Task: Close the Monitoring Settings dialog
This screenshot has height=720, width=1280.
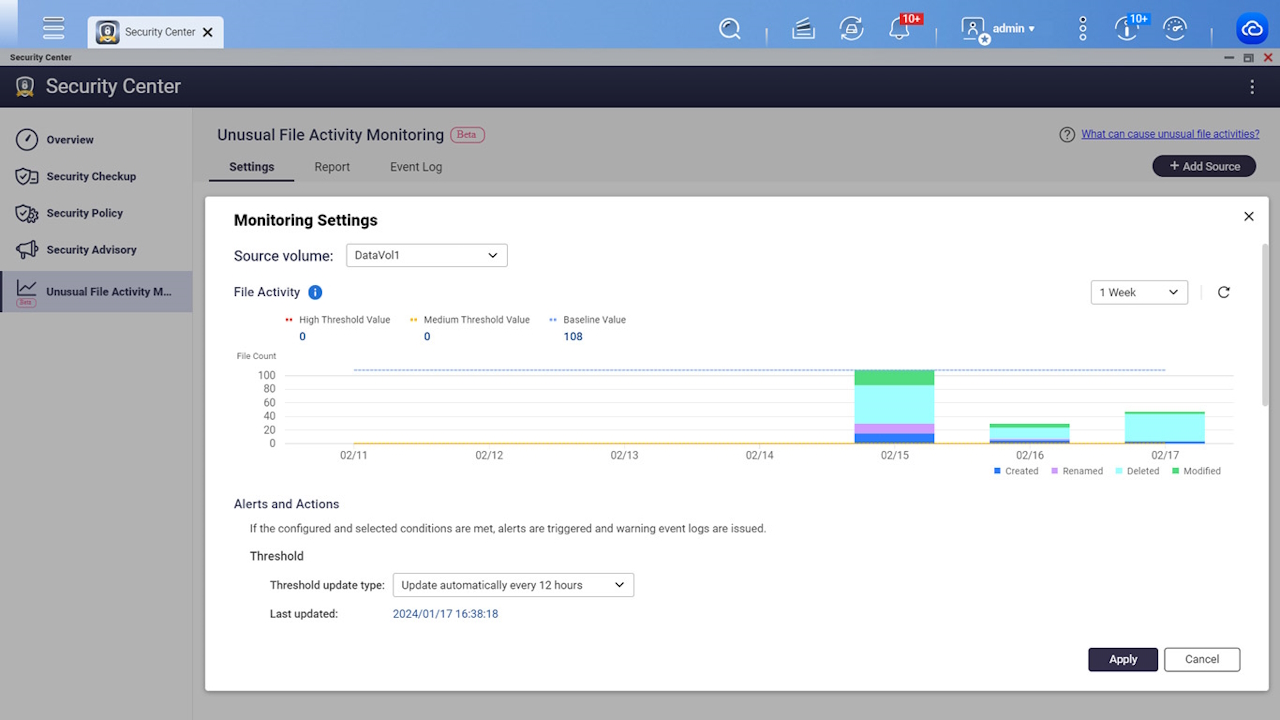Action: [1248, 216]
